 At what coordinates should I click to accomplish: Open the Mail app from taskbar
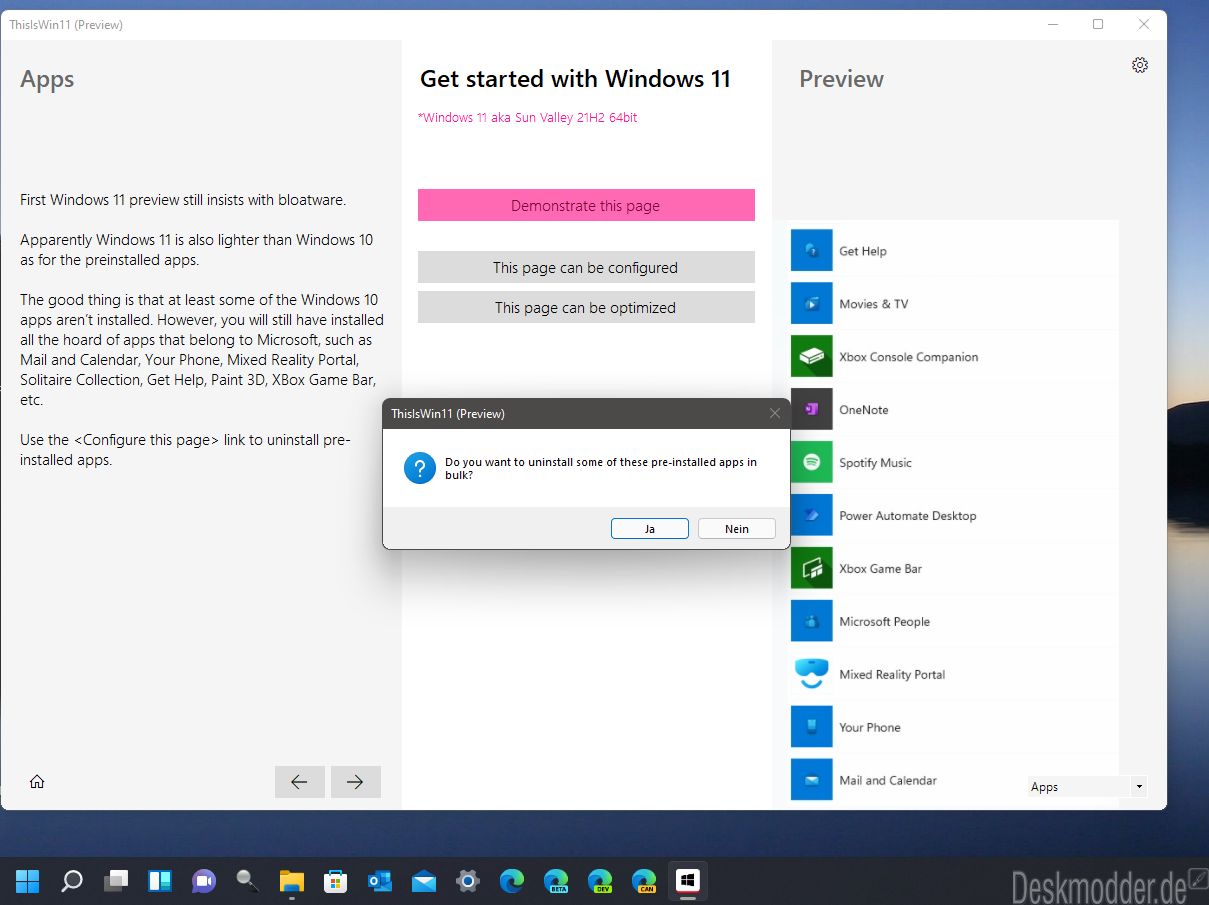423,881
